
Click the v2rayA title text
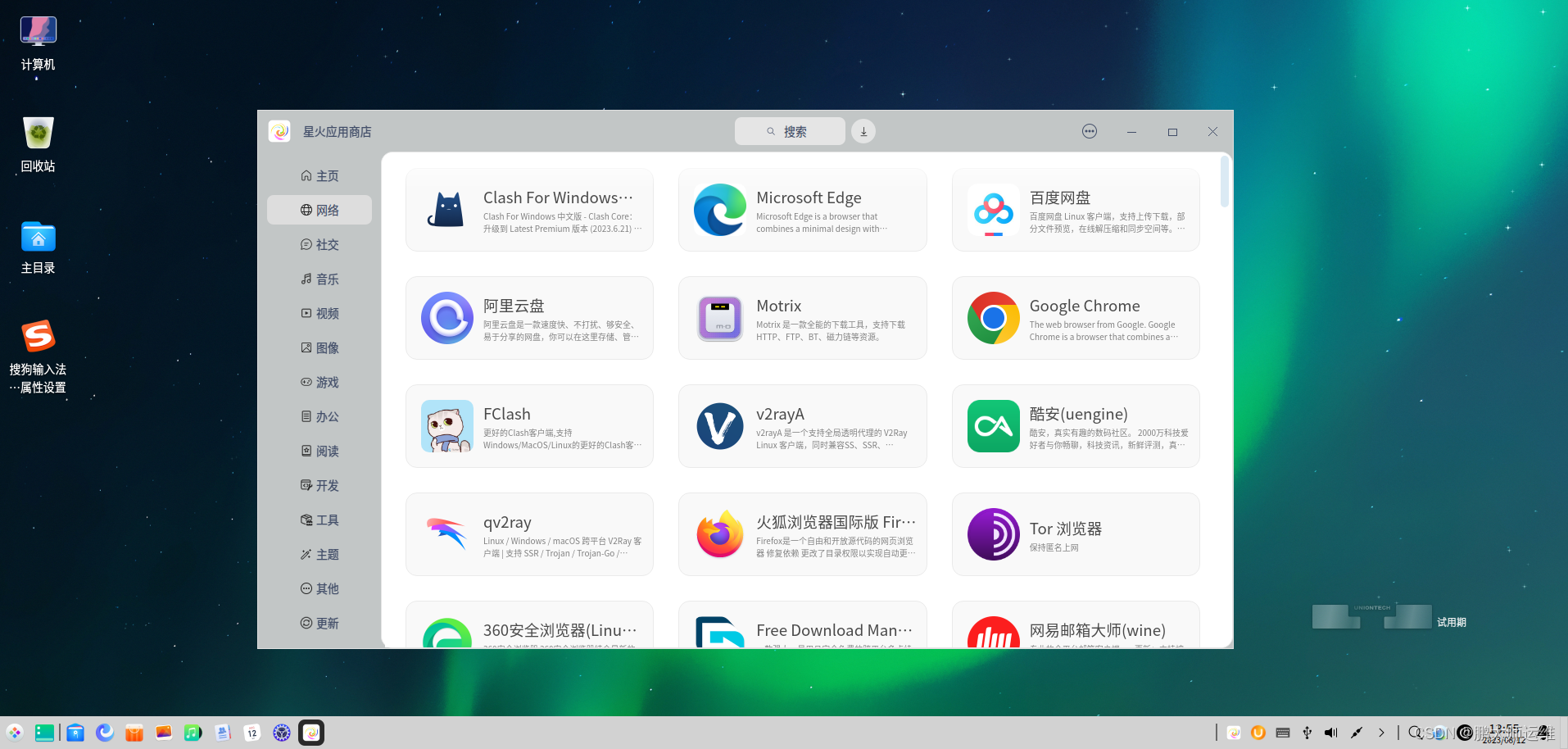(x=780, y=414)
